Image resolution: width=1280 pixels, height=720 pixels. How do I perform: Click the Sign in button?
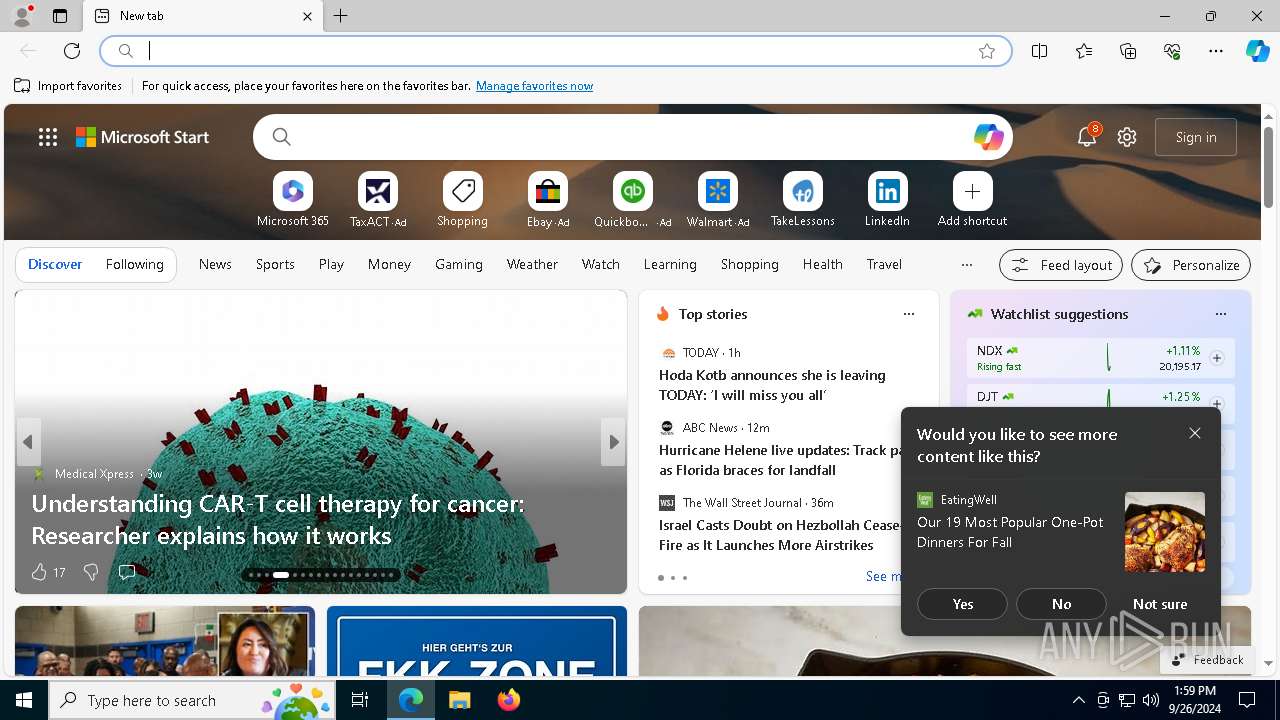(x=1196, y=137)
